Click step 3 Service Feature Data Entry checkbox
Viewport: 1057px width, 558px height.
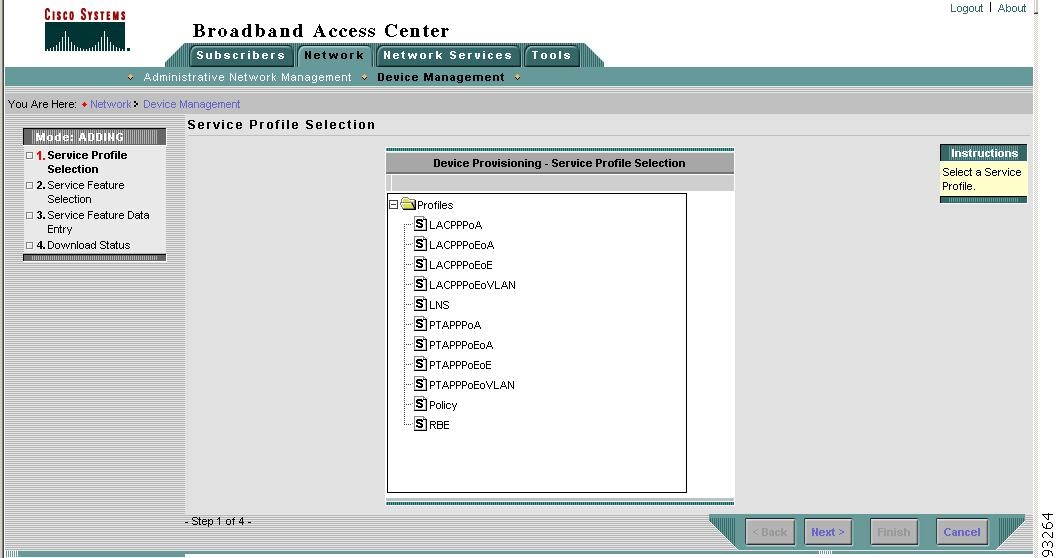tap(29, 216)
